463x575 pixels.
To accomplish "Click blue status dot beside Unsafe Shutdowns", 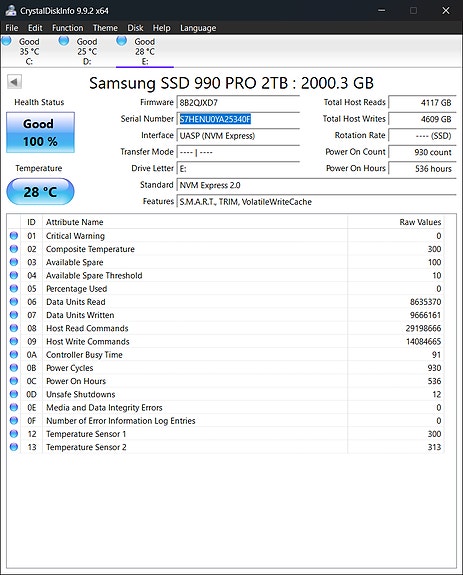I will (x=14, y=394).
